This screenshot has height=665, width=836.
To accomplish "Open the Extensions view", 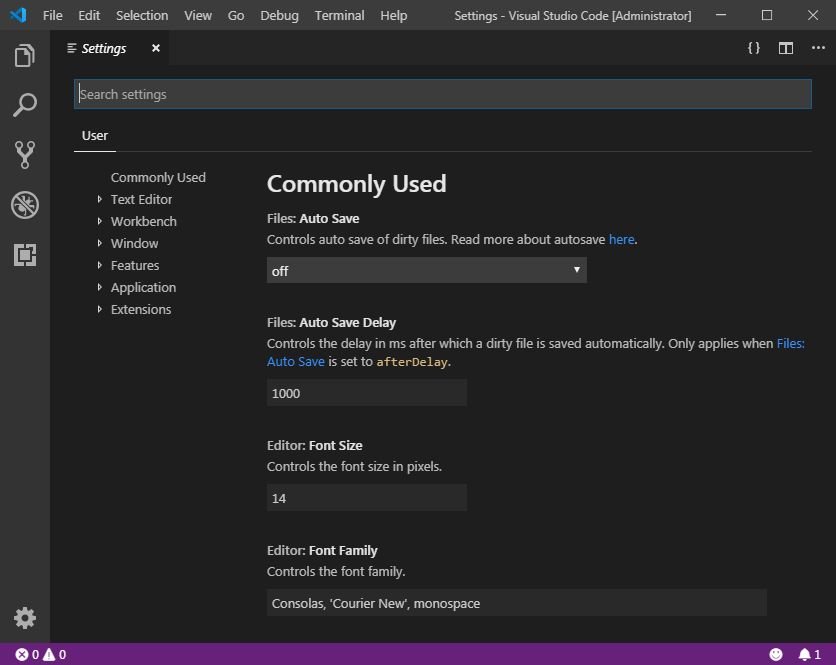I will tap(25, 254).
